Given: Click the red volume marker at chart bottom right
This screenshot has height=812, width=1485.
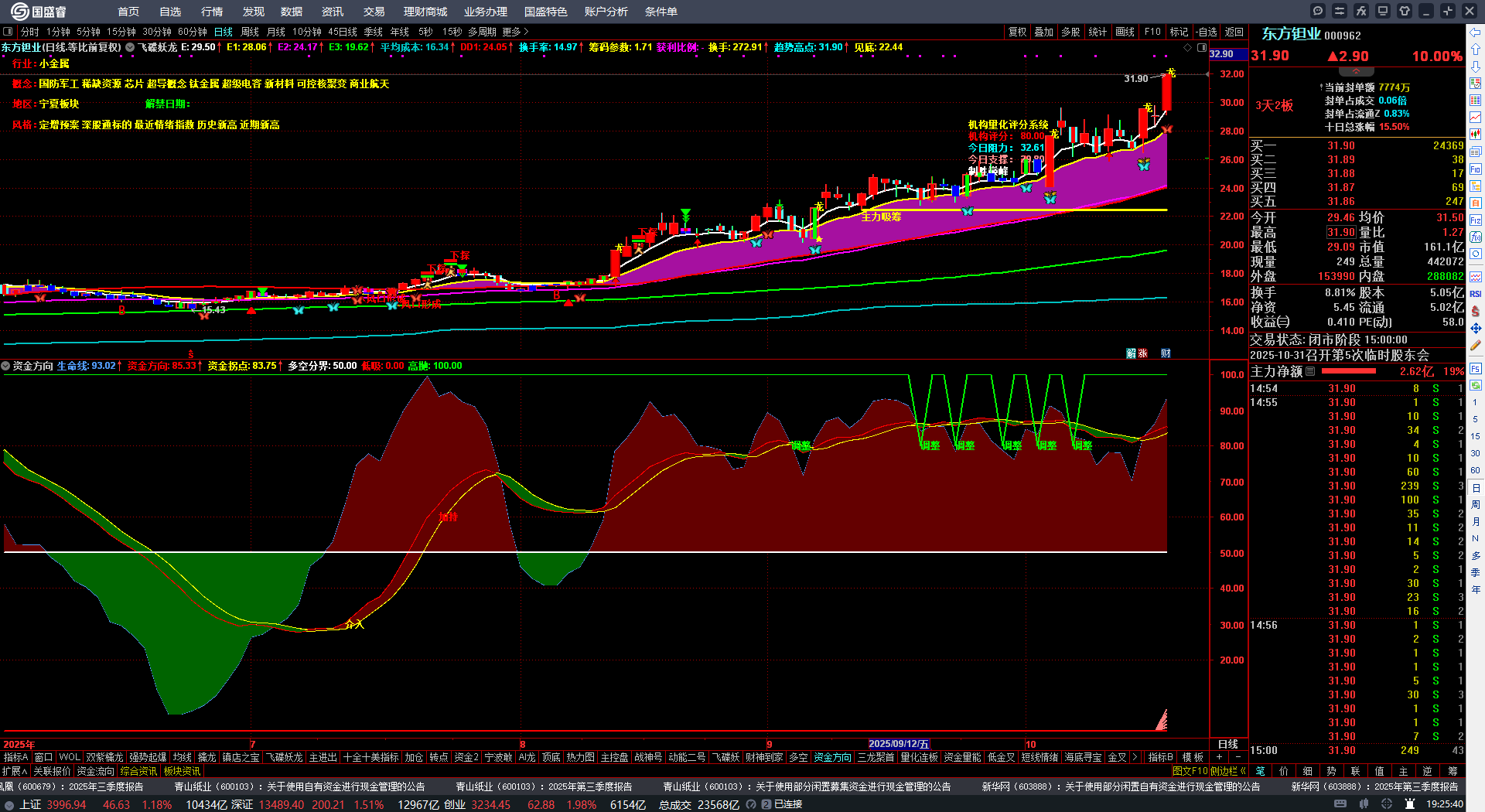Looking at the screenshot, I should tap(1162, 721).
